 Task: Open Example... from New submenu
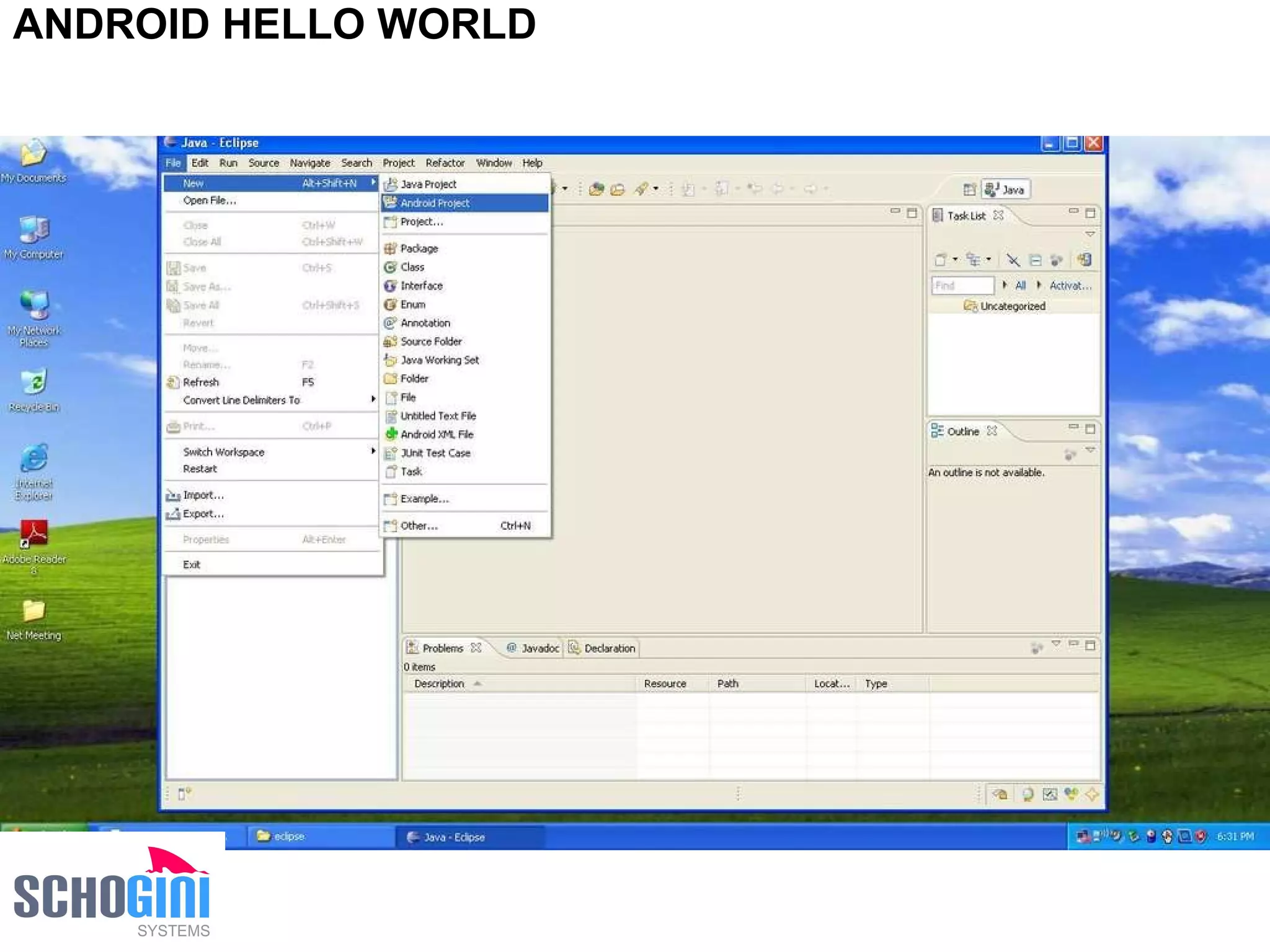click(x=464, y=499)
